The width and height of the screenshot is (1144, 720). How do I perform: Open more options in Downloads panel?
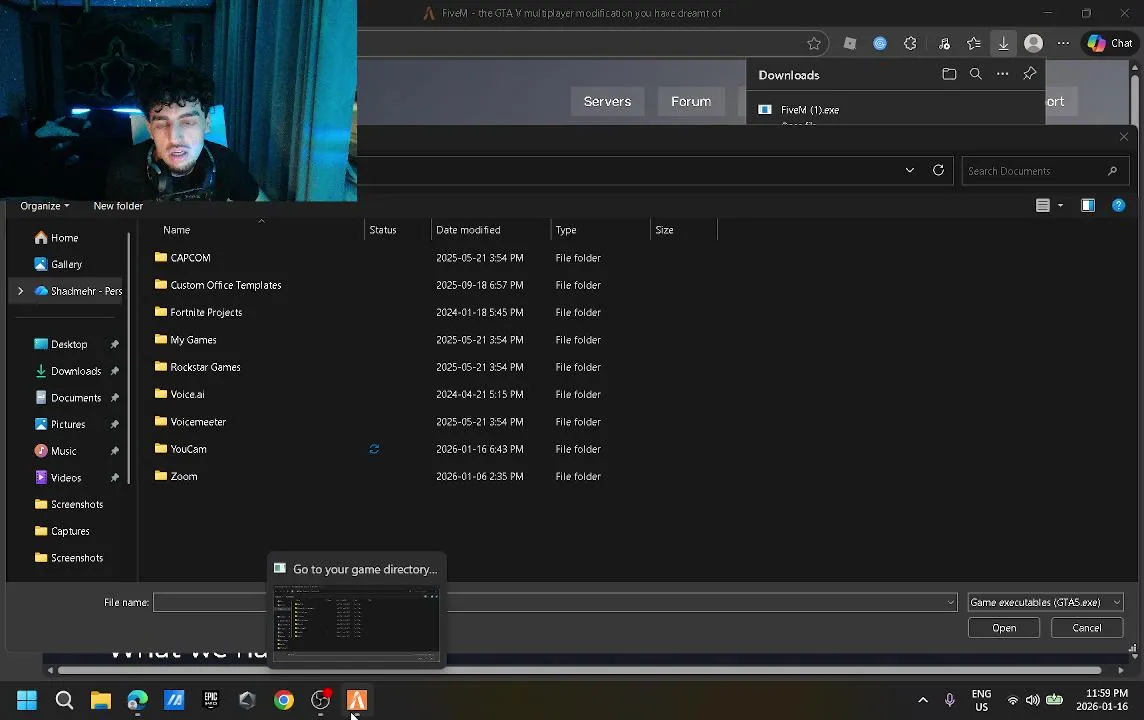1002,74
